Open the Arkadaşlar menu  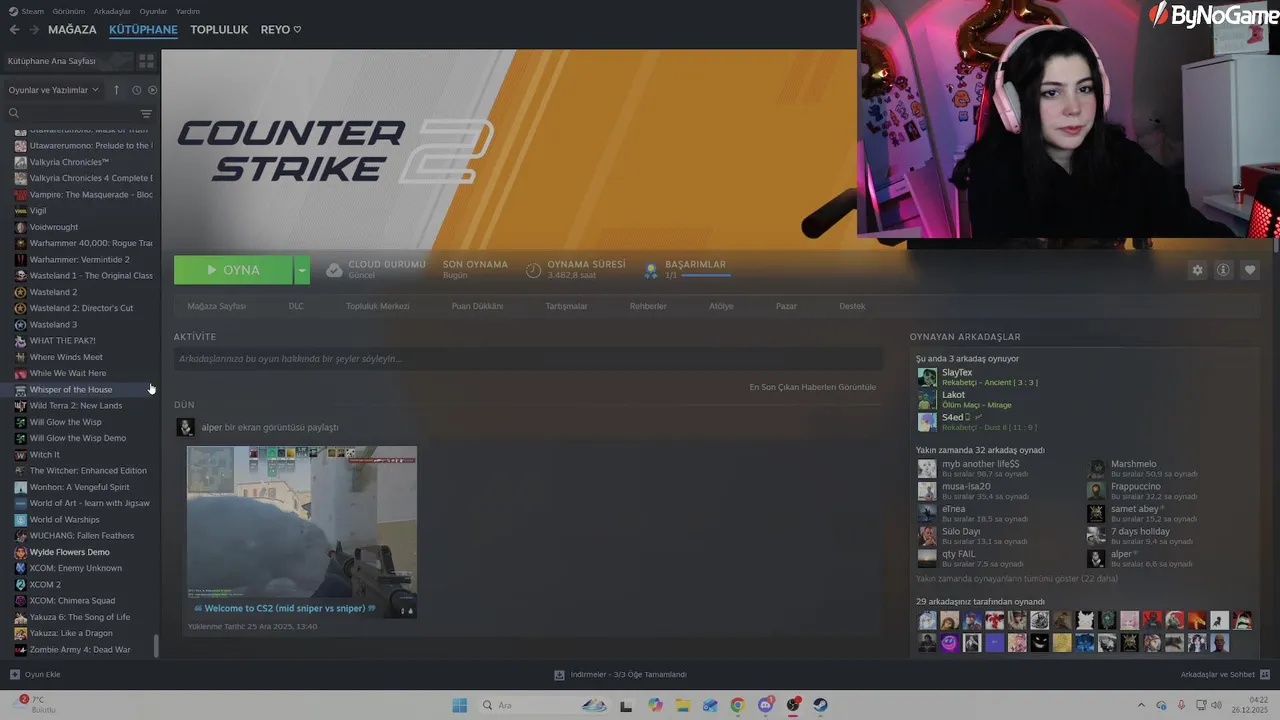pyautogui.click(x=111, y=11)
